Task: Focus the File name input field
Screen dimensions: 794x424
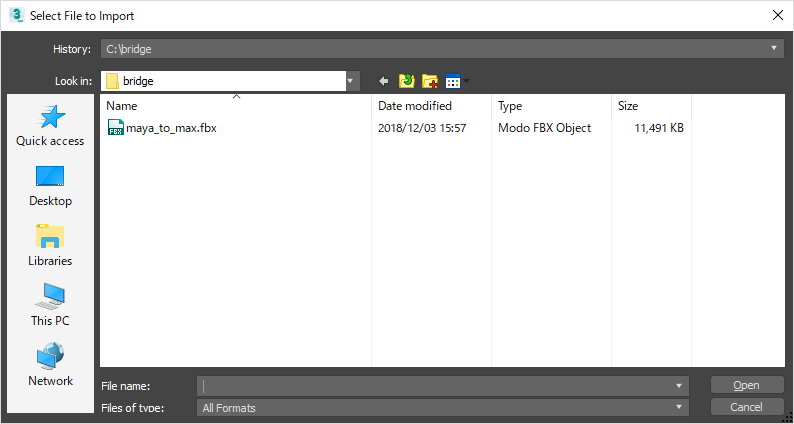Action: [x=435, y=385]
